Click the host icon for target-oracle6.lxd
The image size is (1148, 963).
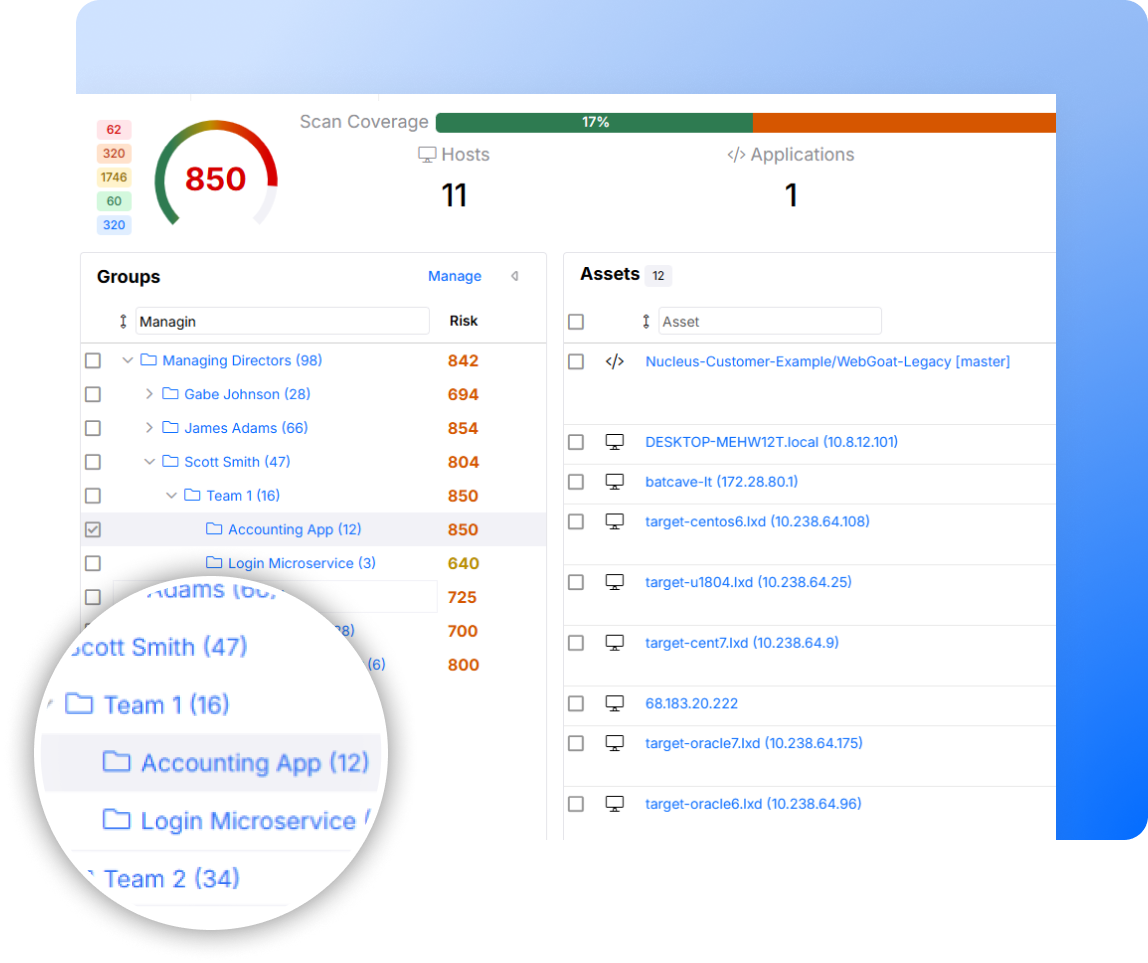[614, 803]
